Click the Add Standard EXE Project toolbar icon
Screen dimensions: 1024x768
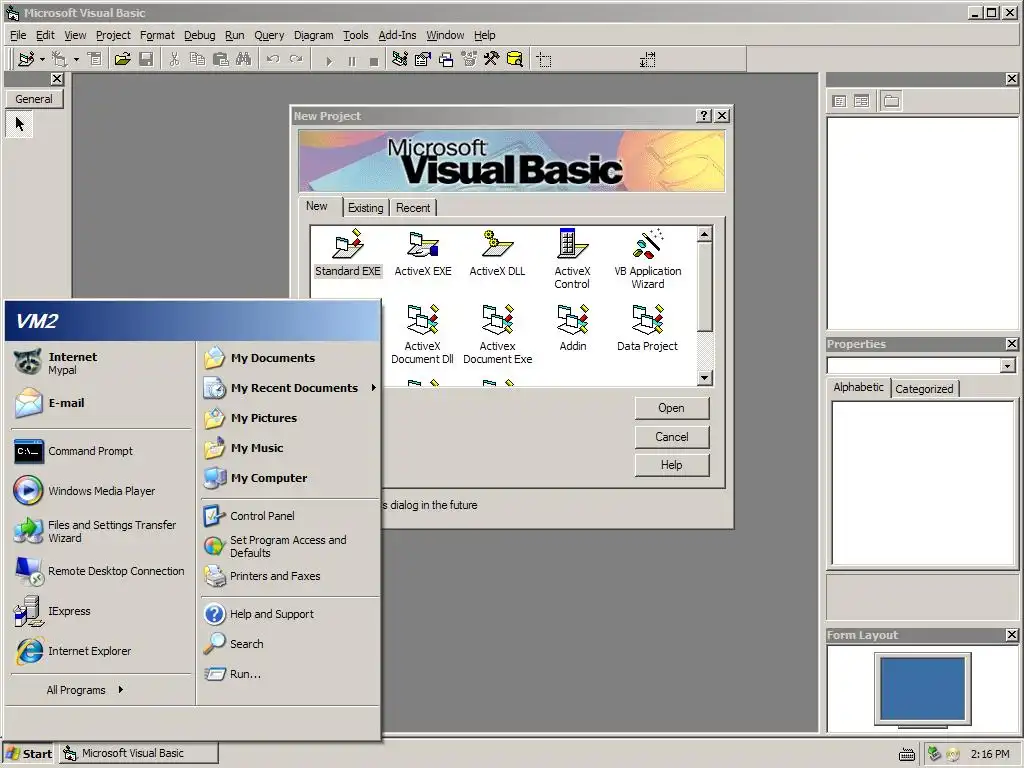26,59
